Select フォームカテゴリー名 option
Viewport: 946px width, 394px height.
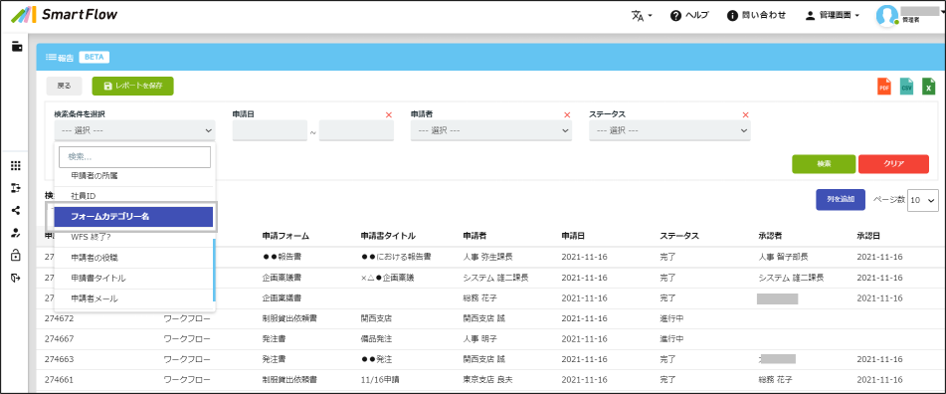click(x=134, y=217)
